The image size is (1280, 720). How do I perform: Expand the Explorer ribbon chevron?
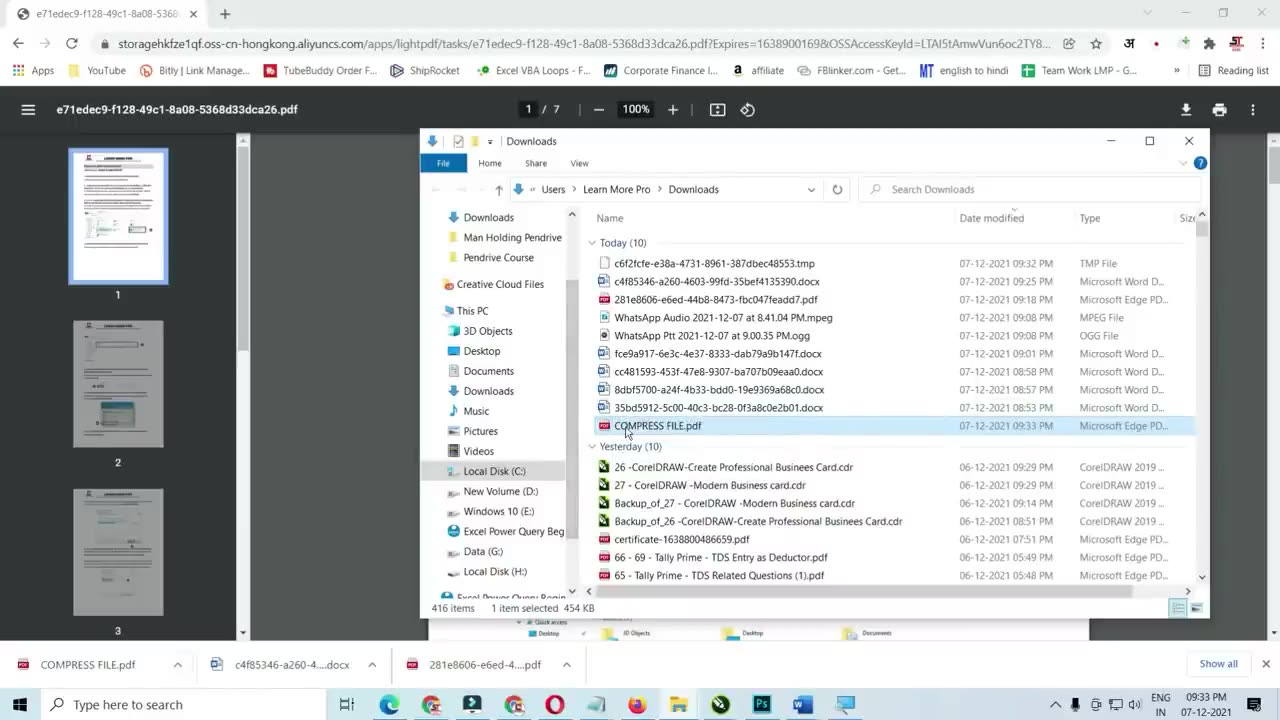point(1183,163)
